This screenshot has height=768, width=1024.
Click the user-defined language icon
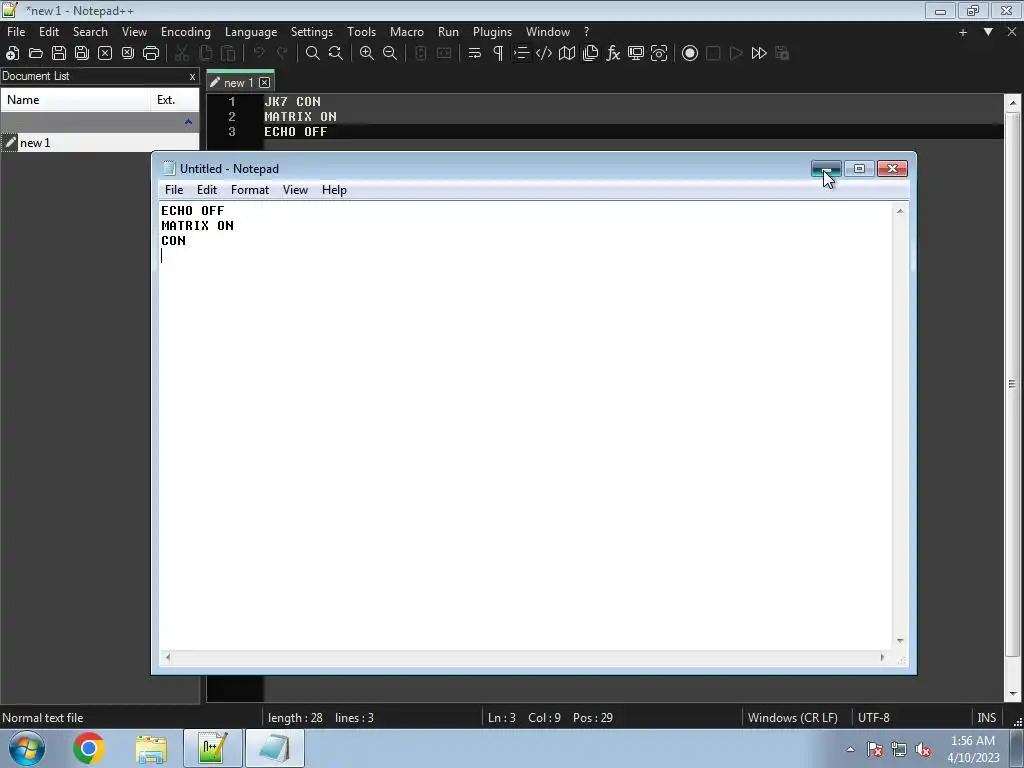544,54
